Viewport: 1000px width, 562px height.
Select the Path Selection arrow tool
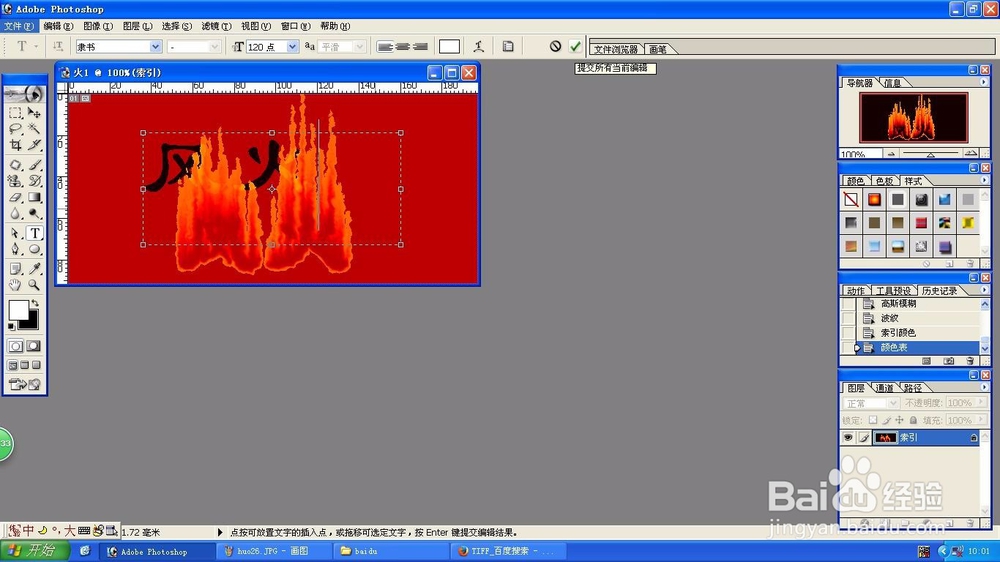(x=15, y=233)
